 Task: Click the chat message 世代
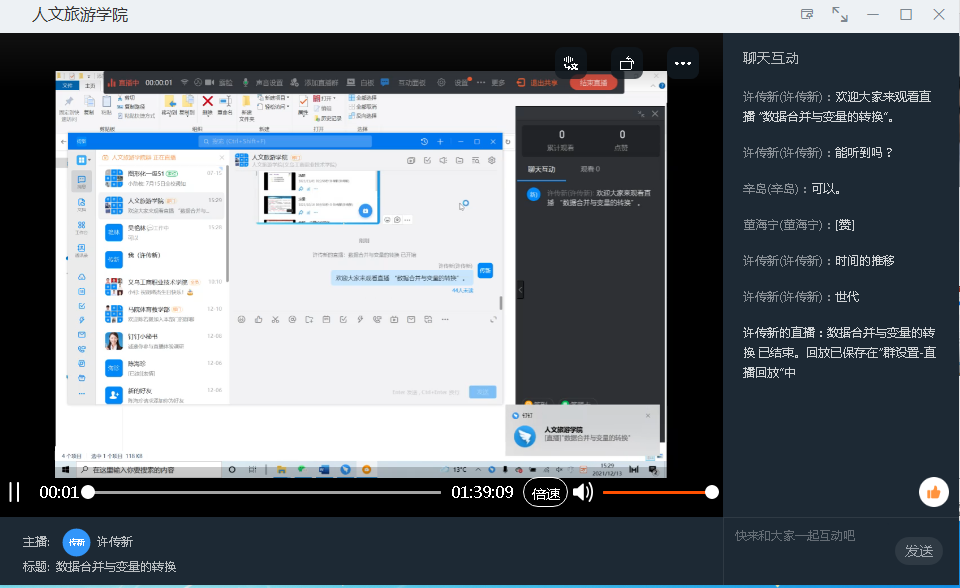847,297
